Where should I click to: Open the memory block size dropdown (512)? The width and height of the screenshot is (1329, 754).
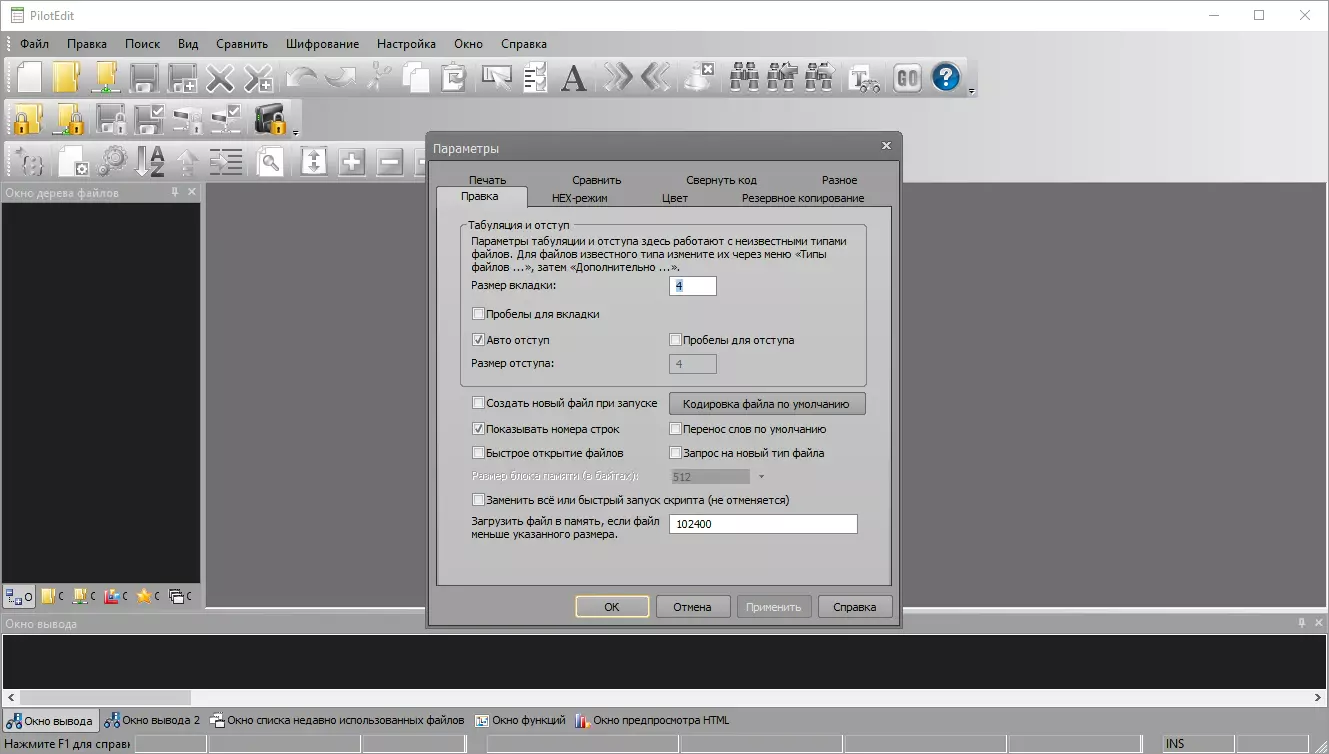(761, 477)
